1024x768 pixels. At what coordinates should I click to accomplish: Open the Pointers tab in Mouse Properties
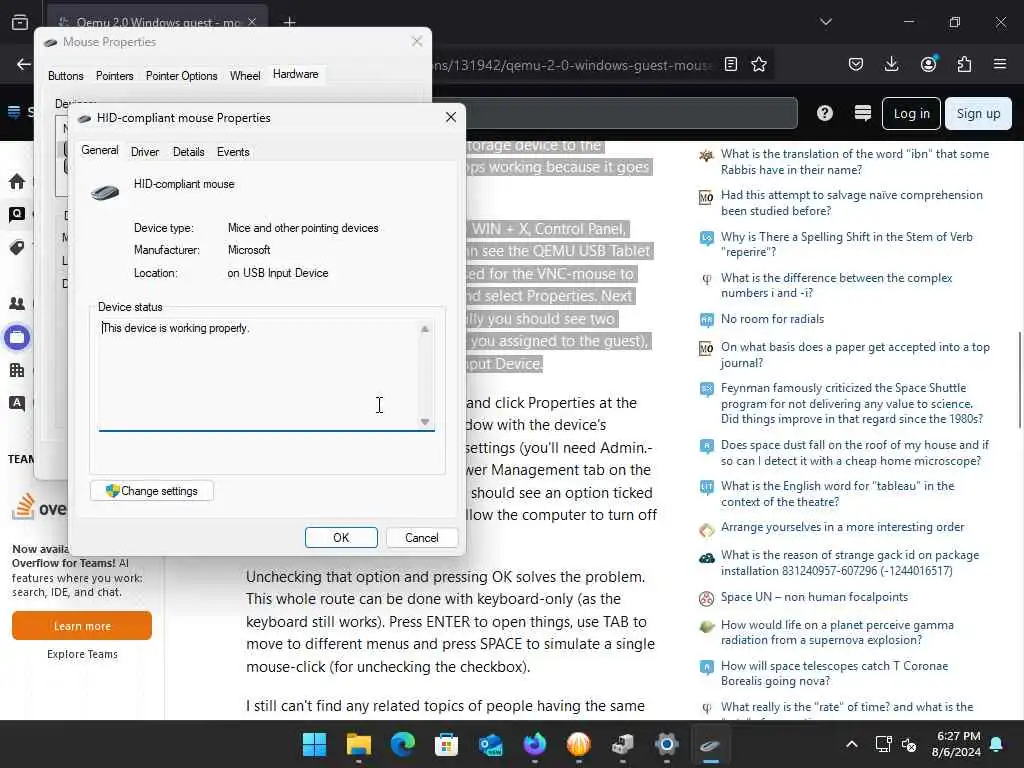click(114, 76)
